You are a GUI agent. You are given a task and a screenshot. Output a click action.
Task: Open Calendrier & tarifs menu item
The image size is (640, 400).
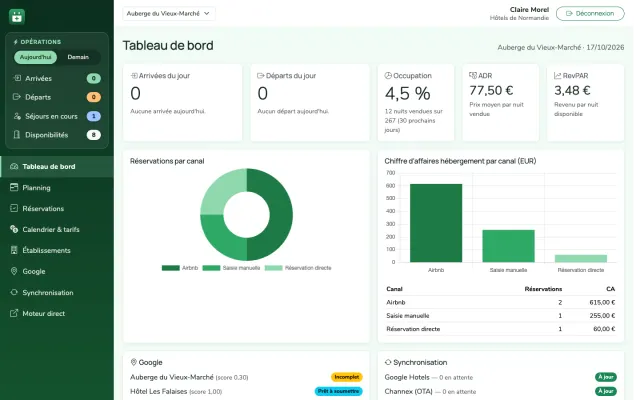(x=57, y=229)
